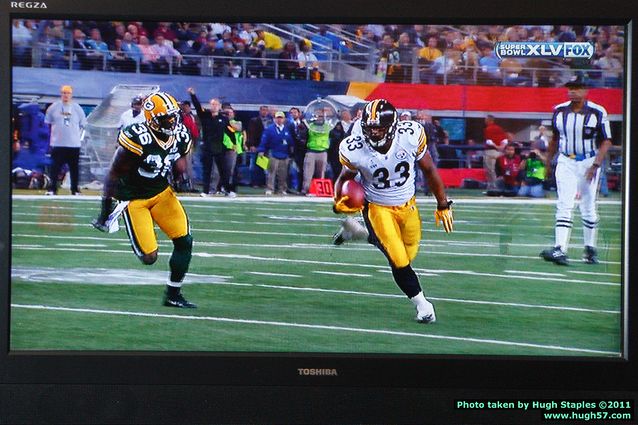Image resolution: width=638 pixels, height=425 pixels.
Task: Click the Steelers runner's white shoe
Action: (x=425, y=310)
